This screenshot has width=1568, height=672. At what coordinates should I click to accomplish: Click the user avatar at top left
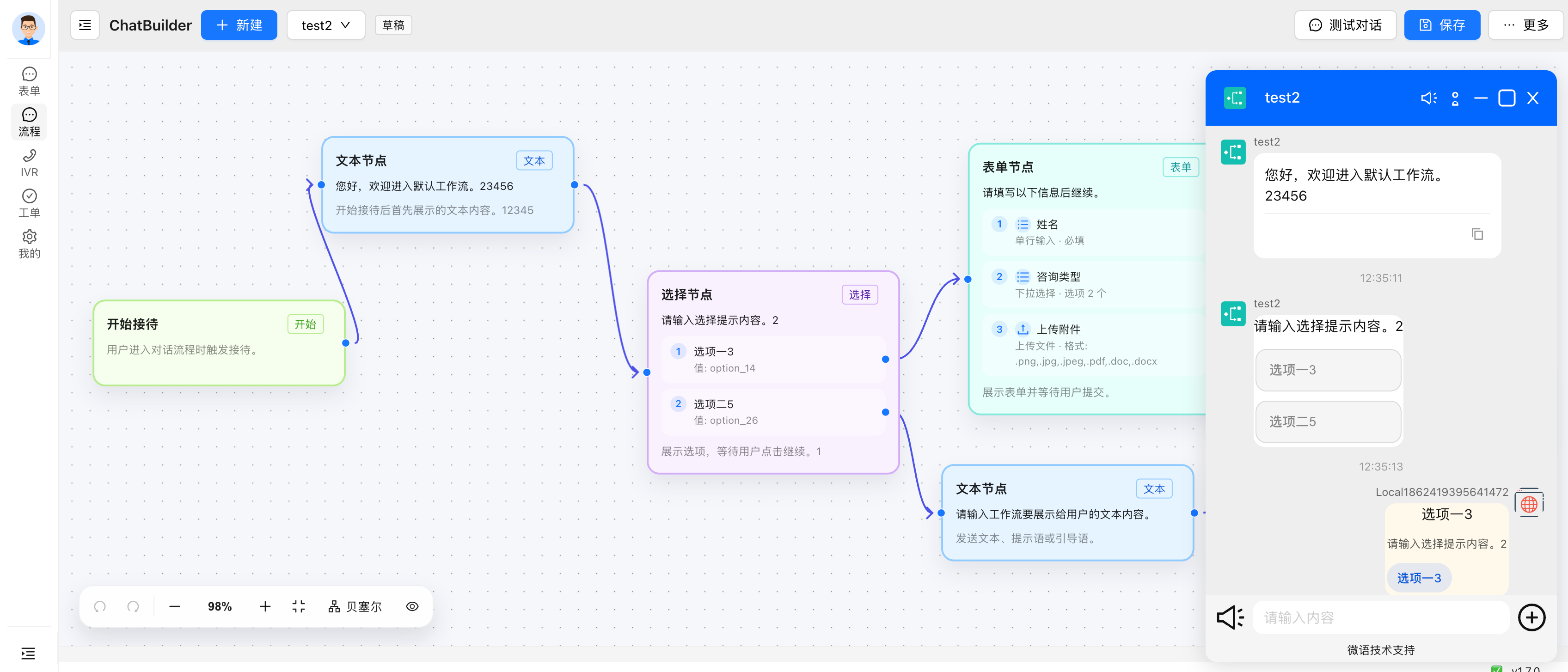[29, 29]
